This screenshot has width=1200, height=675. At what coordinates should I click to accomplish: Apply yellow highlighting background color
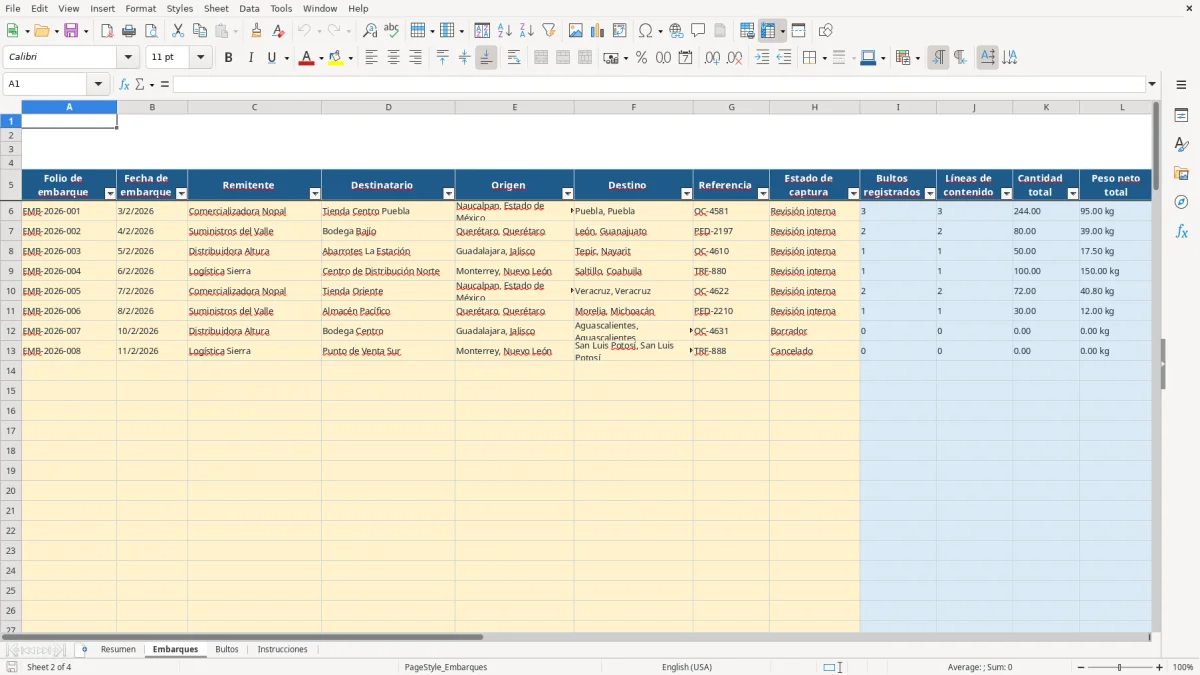pyautogui.click(x=336, y=58)
